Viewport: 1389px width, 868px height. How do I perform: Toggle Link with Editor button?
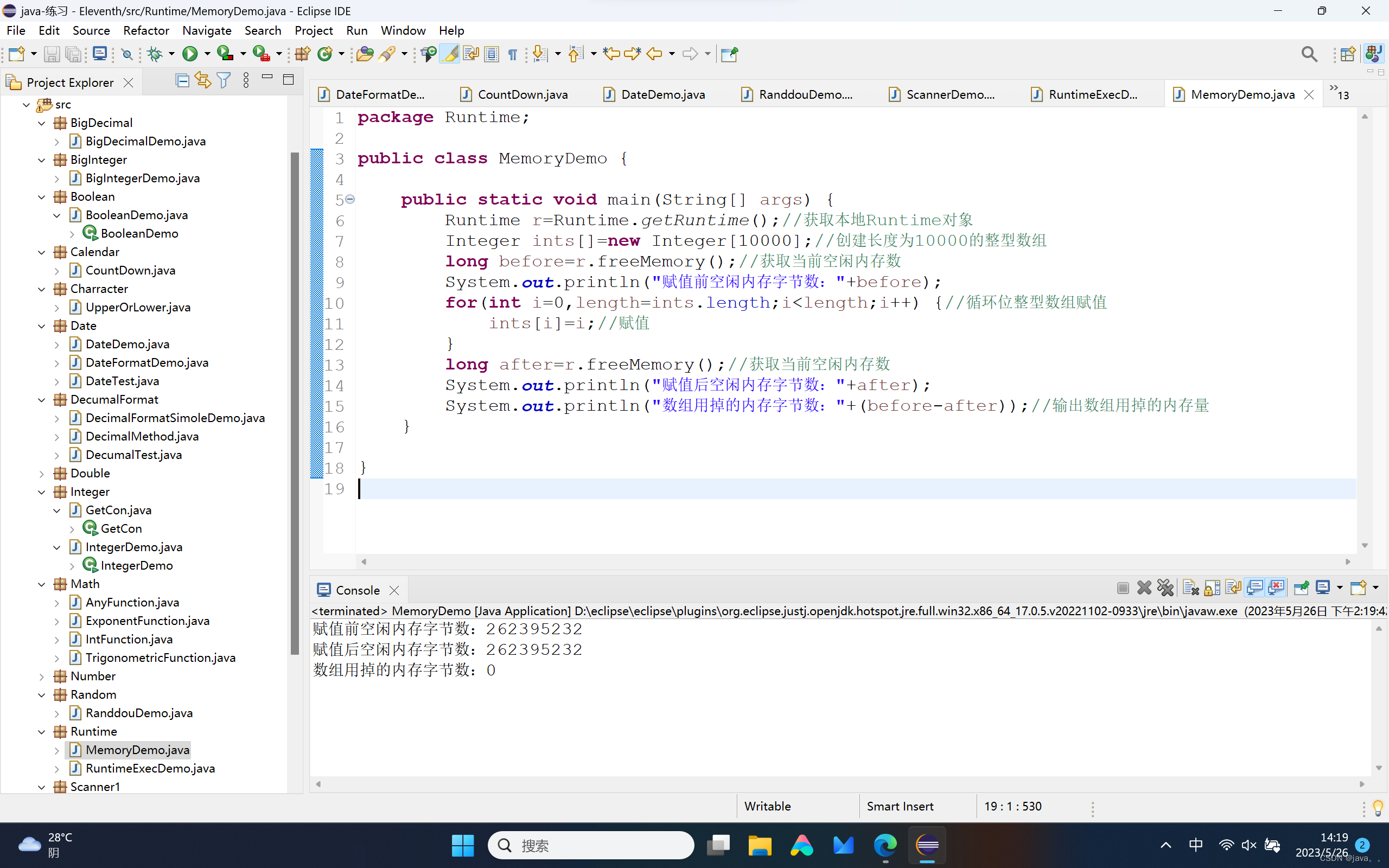point(202,81)
